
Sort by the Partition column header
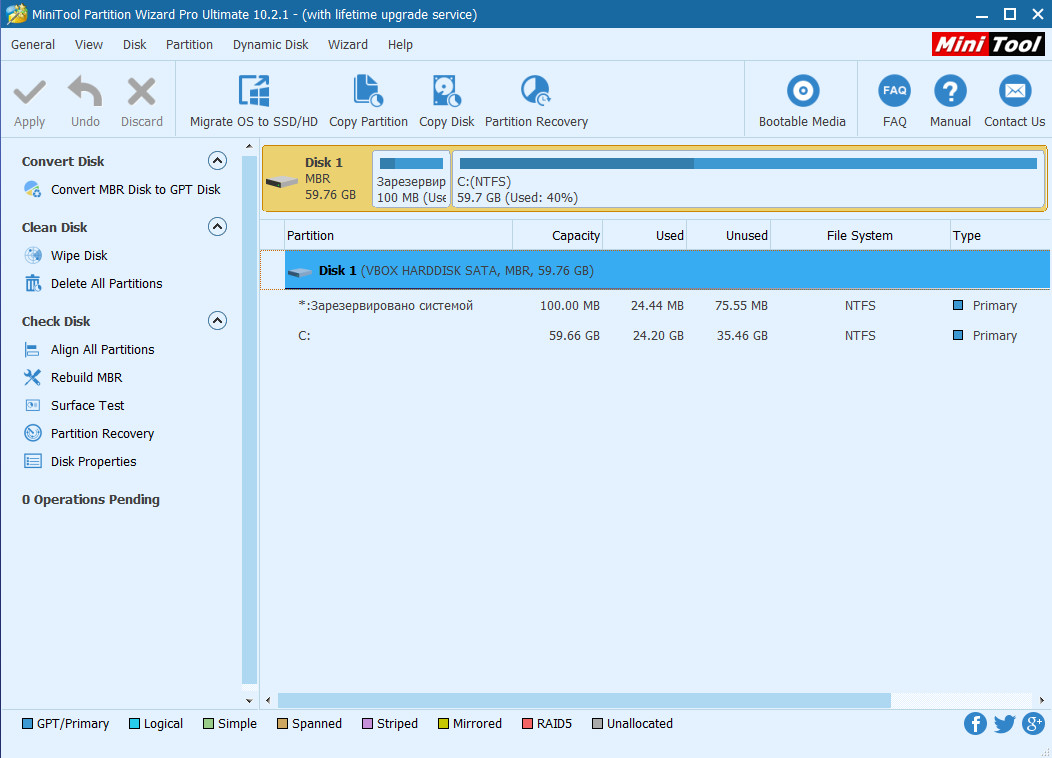pyautogui.click(x=399, y=235)
